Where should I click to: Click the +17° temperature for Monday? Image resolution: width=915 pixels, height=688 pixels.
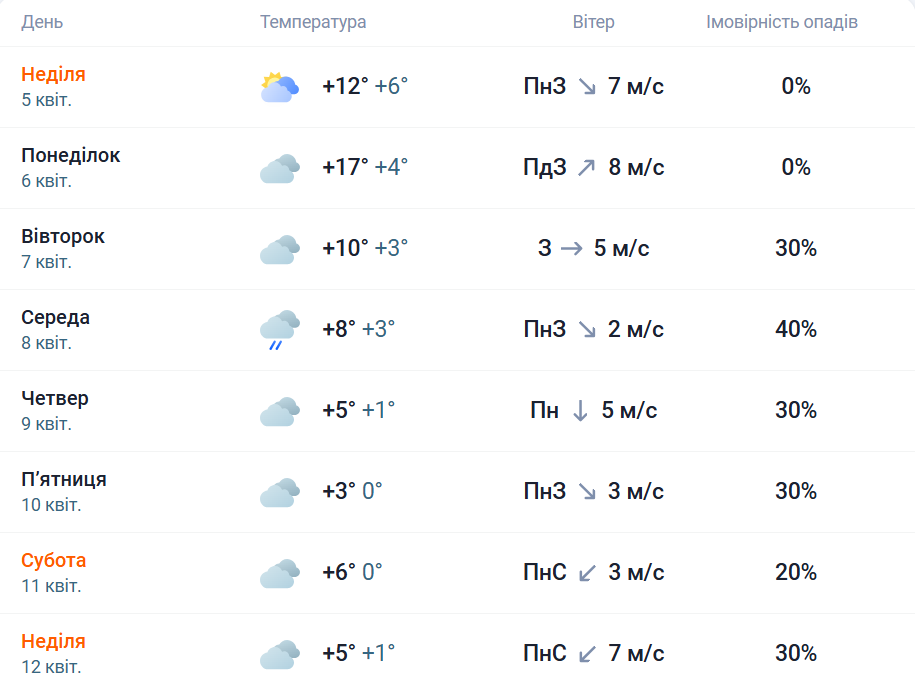[x=345, y=167]
